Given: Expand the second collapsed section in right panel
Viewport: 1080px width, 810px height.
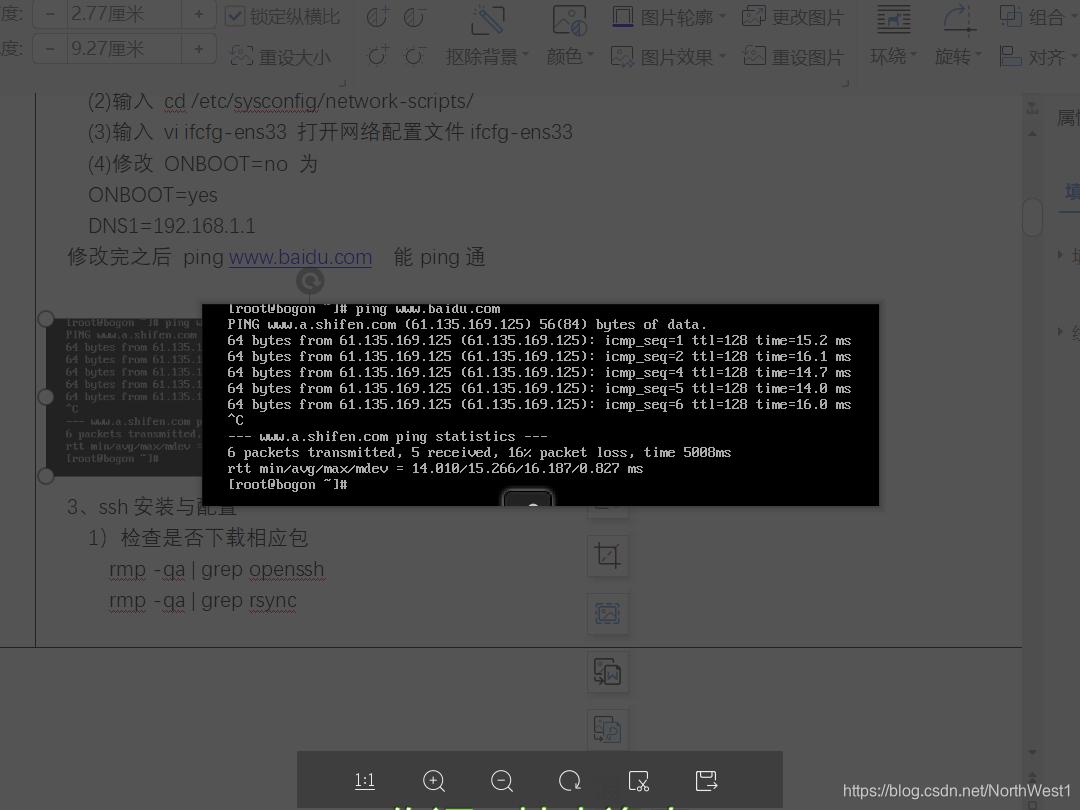Looking at the screenshot, I should tap(1061, 331).
